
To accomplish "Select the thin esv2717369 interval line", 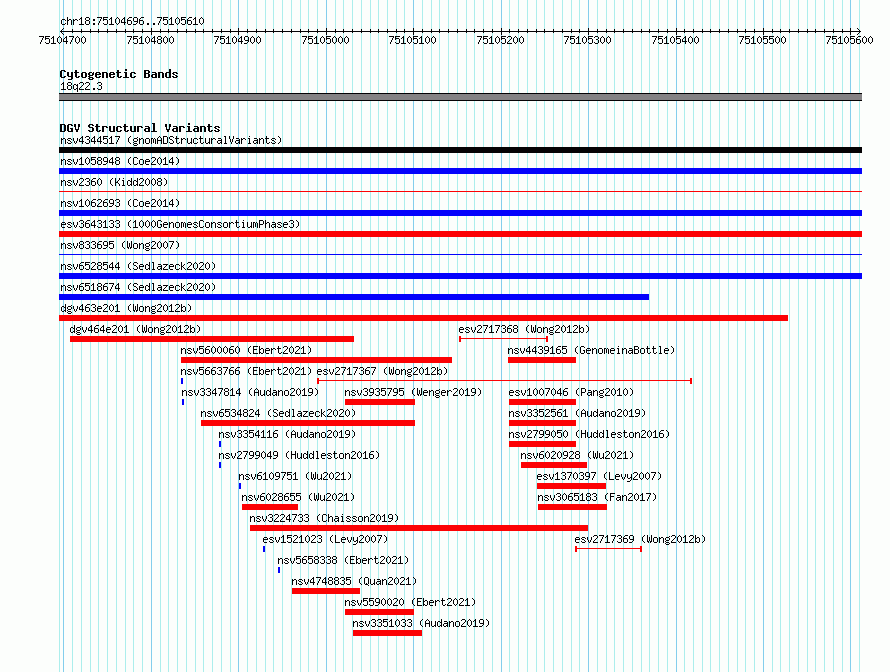I will [608, 549].
